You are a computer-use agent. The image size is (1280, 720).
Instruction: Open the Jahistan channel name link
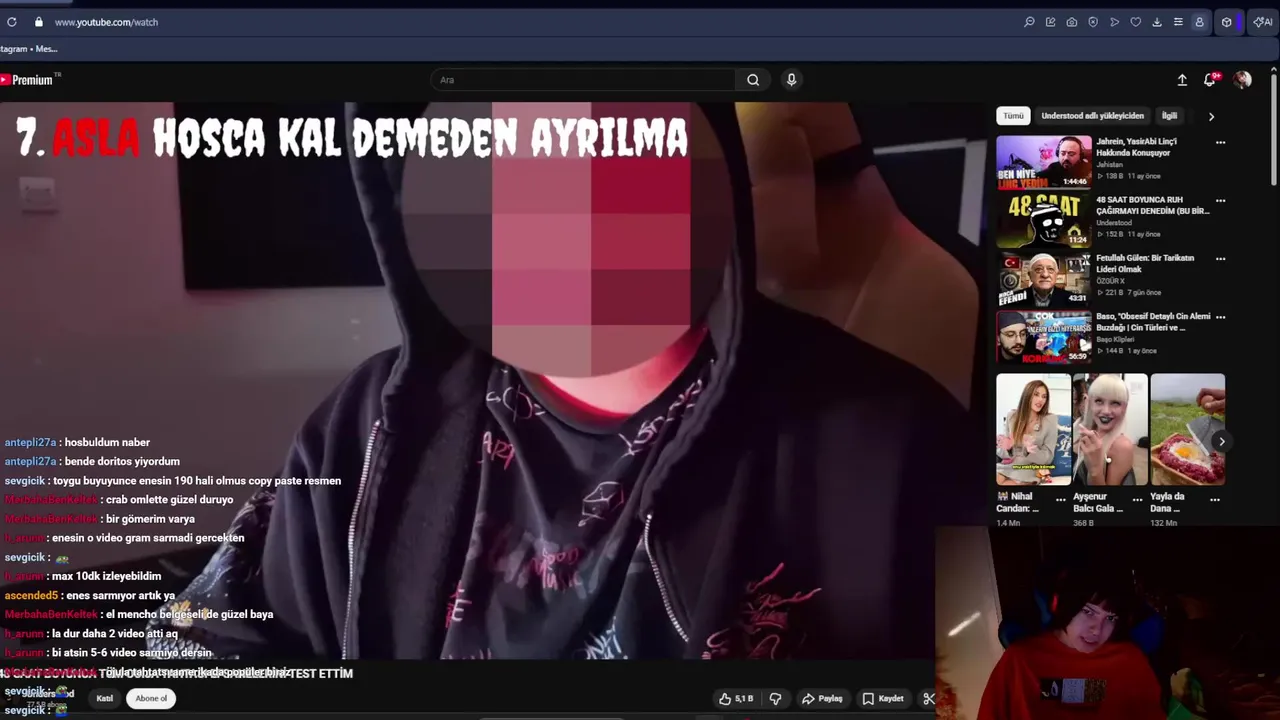[1109, 165]
